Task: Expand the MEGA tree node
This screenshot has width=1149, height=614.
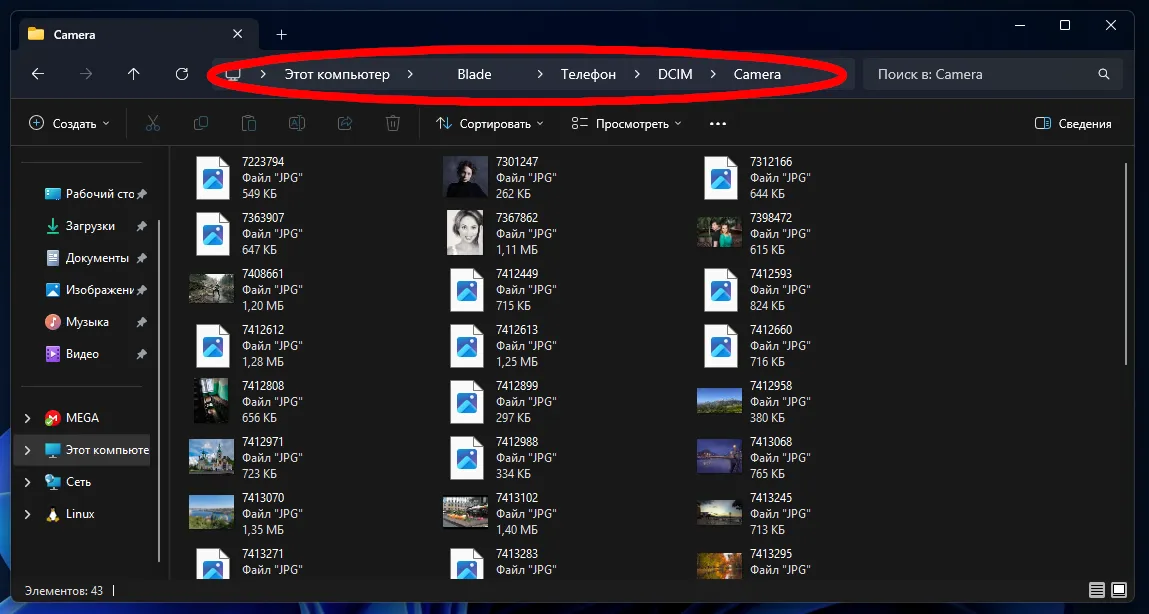Action: (28, 418)
